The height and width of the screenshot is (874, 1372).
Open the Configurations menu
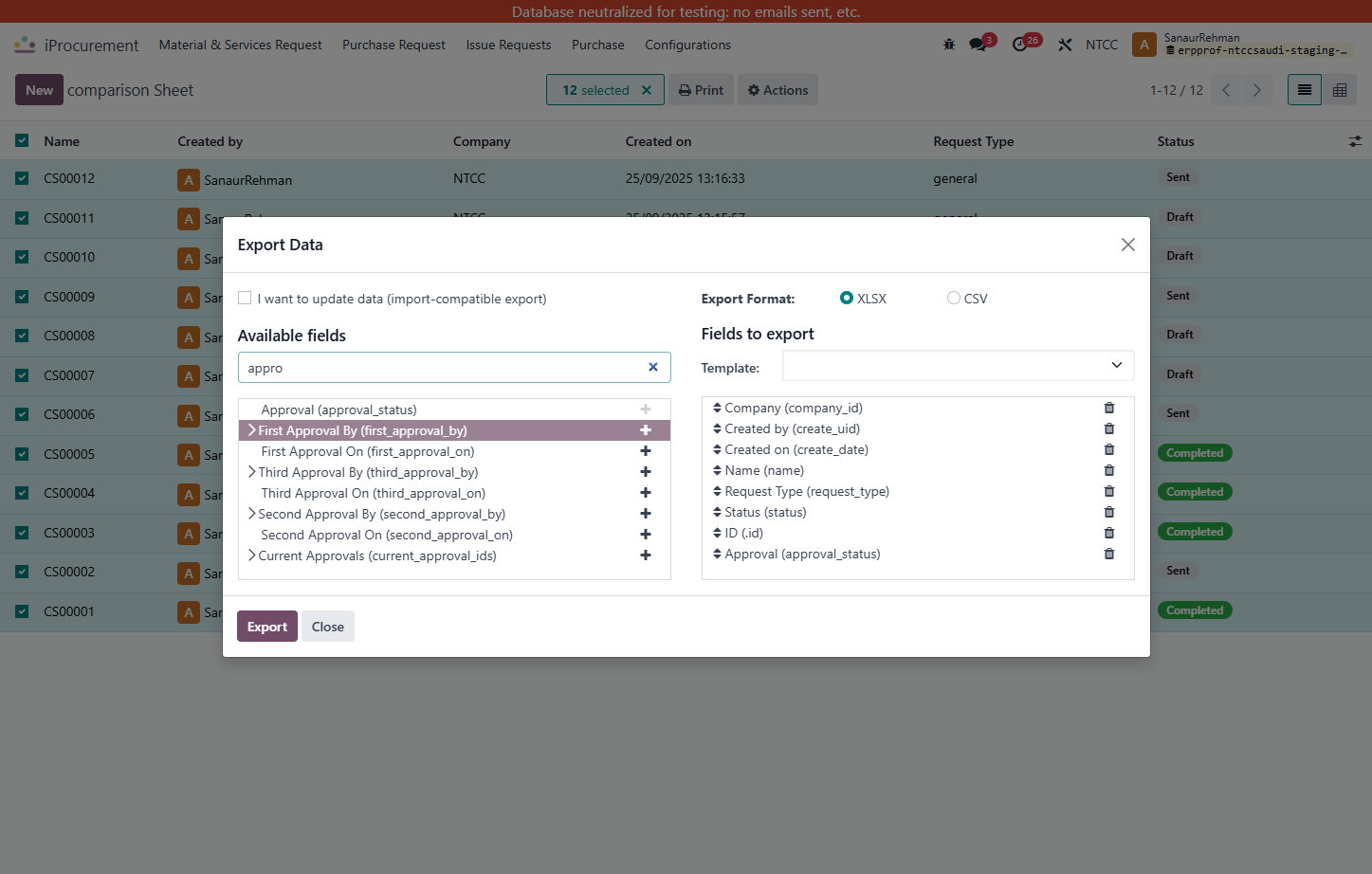pos(687,45)
